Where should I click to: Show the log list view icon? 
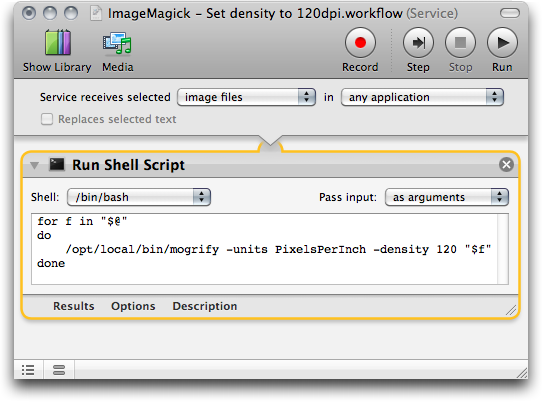(28, 370)
